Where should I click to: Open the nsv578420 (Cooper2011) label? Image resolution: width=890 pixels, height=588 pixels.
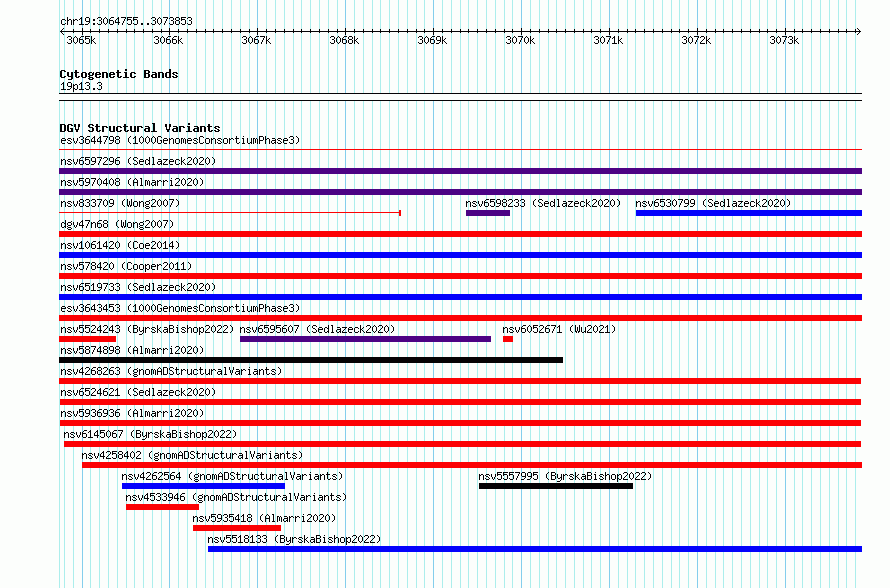[x=126, y=266]
